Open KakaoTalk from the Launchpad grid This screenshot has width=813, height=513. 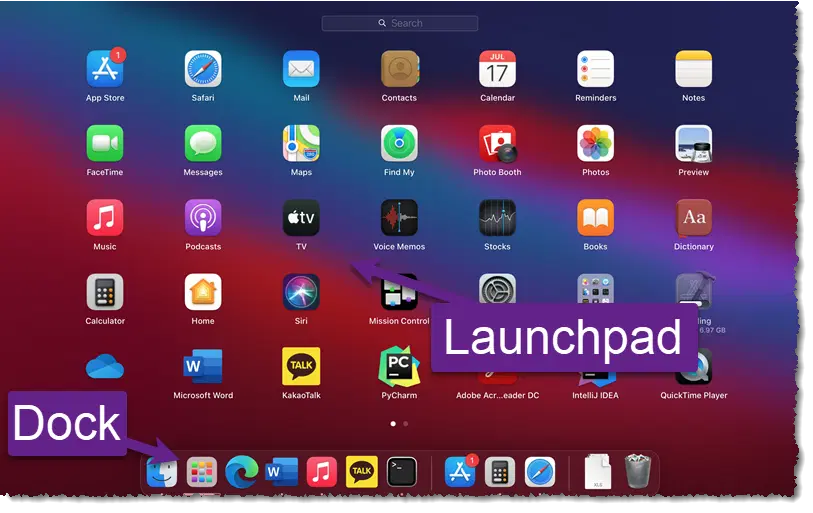coord(301,366)
